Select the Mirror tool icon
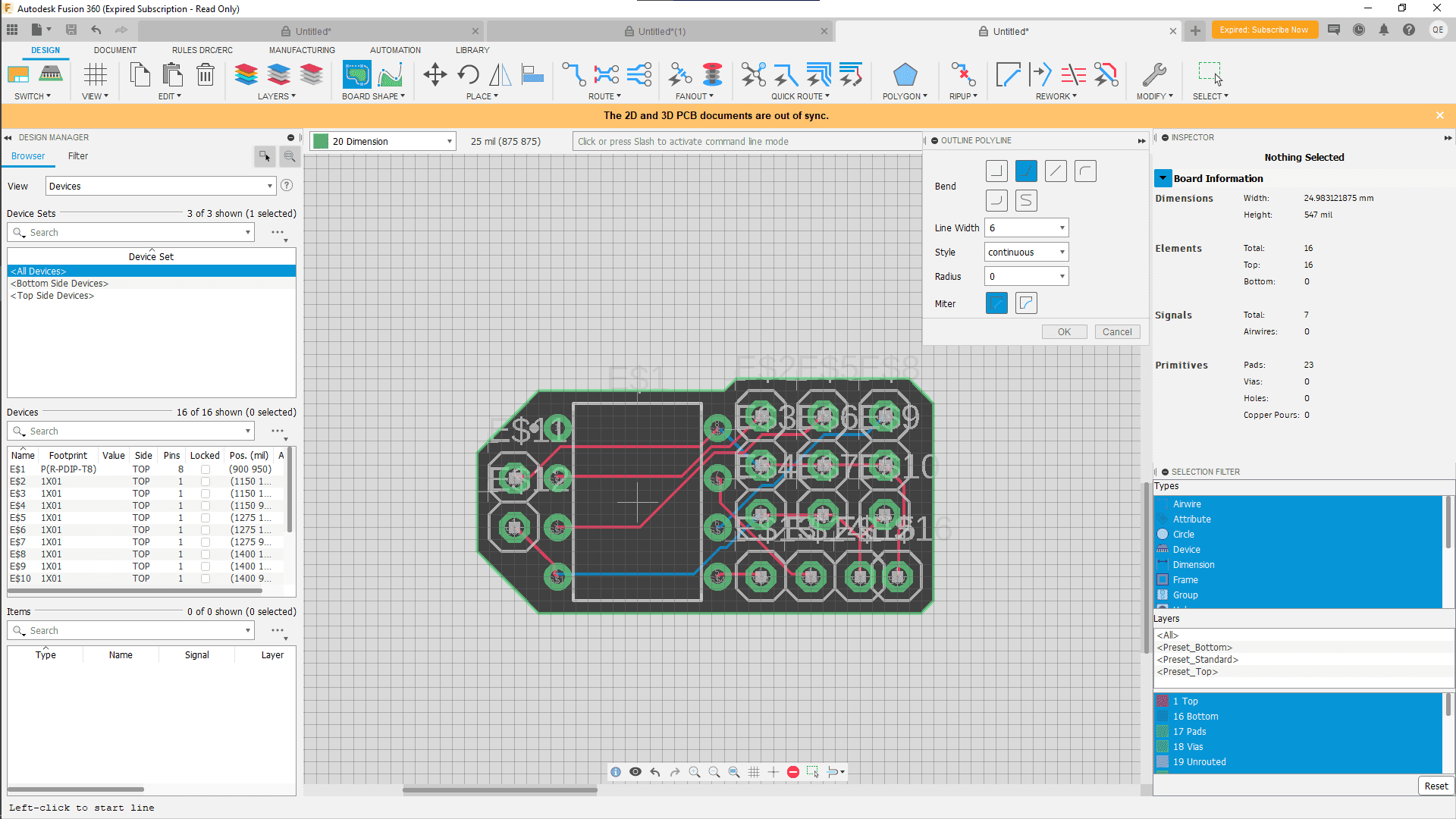 tap(500, 74)
